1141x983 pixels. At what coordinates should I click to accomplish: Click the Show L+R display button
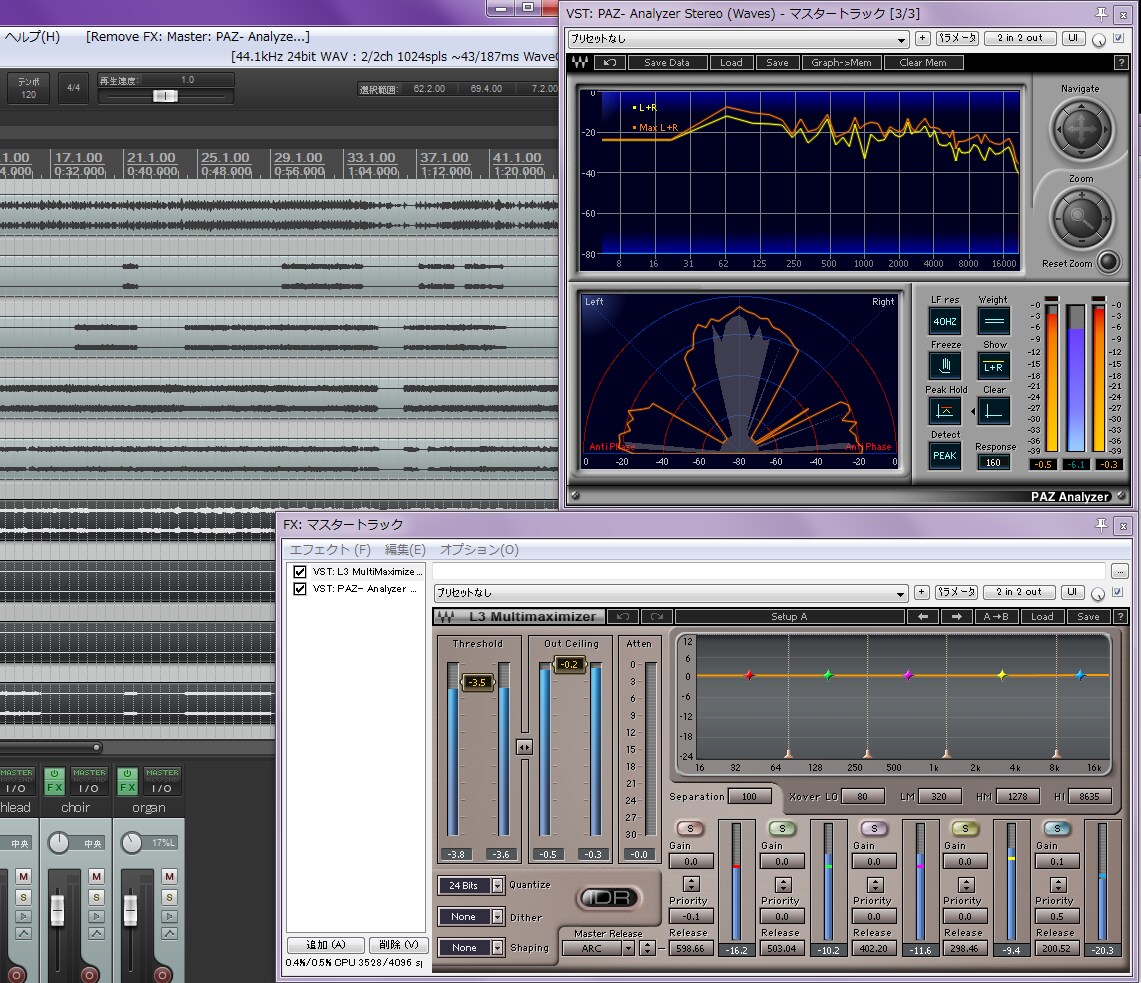point(993,366)
